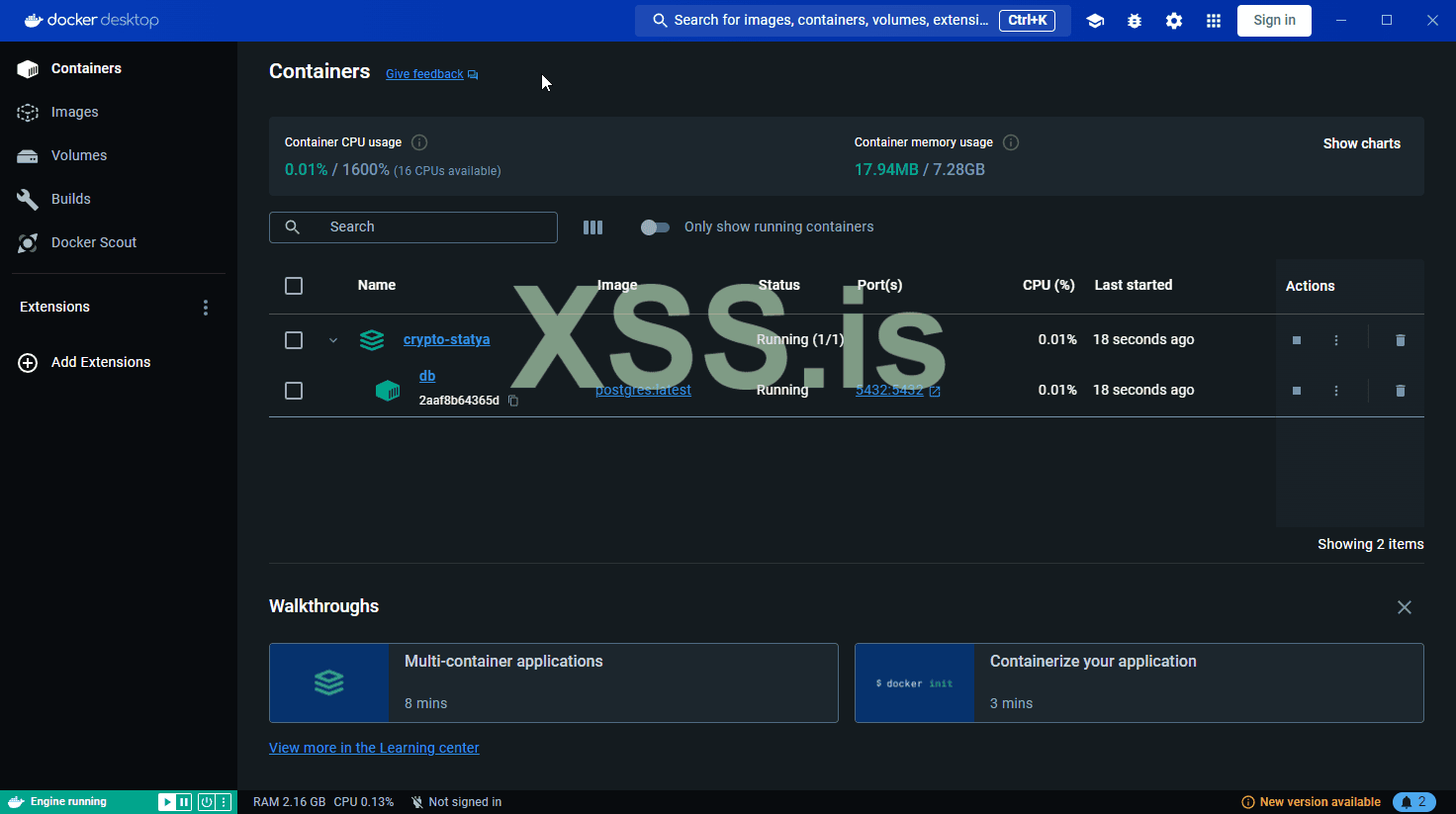Screen dimensions: 1456x814
Task: Click the crypto-statya stack icon
Action: coord(372,340)
